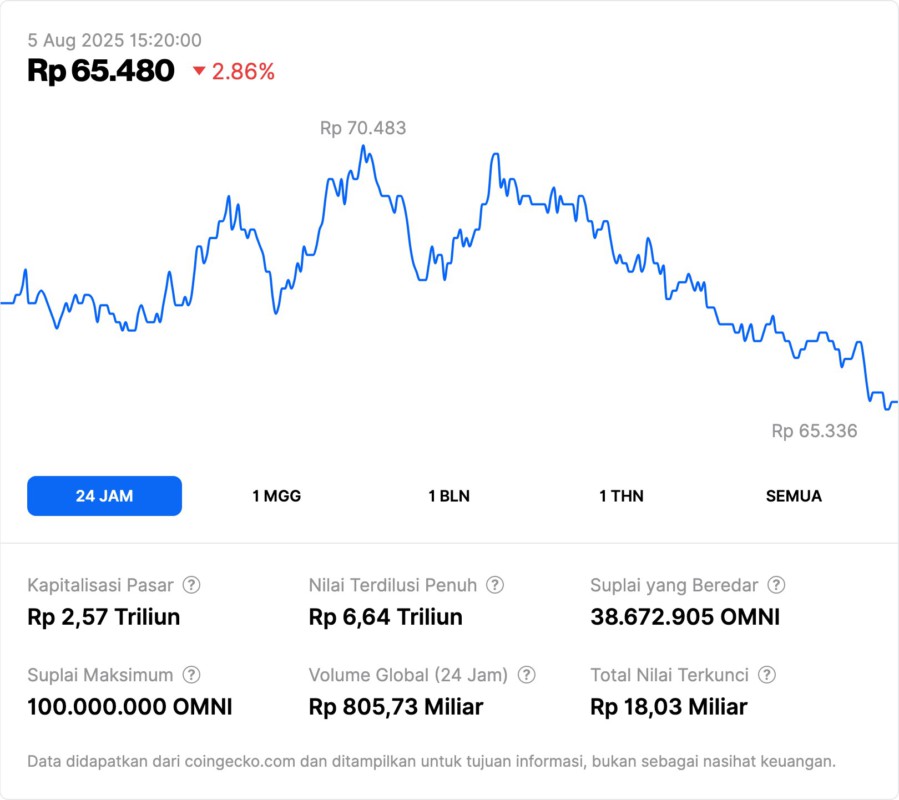The image size is (899, 800).
Task: Click the help icon beside Suplai Maksimum
Action: [x=191, y=675]
